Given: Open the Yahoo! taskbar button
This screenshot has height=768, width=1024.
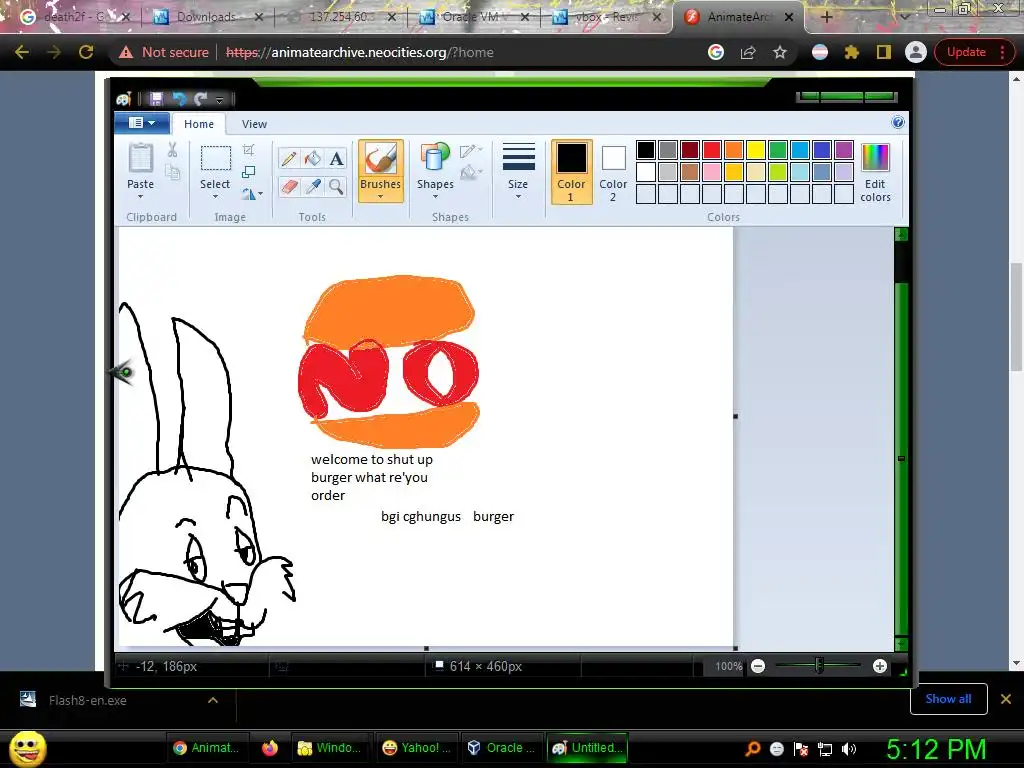Looking at the screenshot, I should tap(416, 748).
